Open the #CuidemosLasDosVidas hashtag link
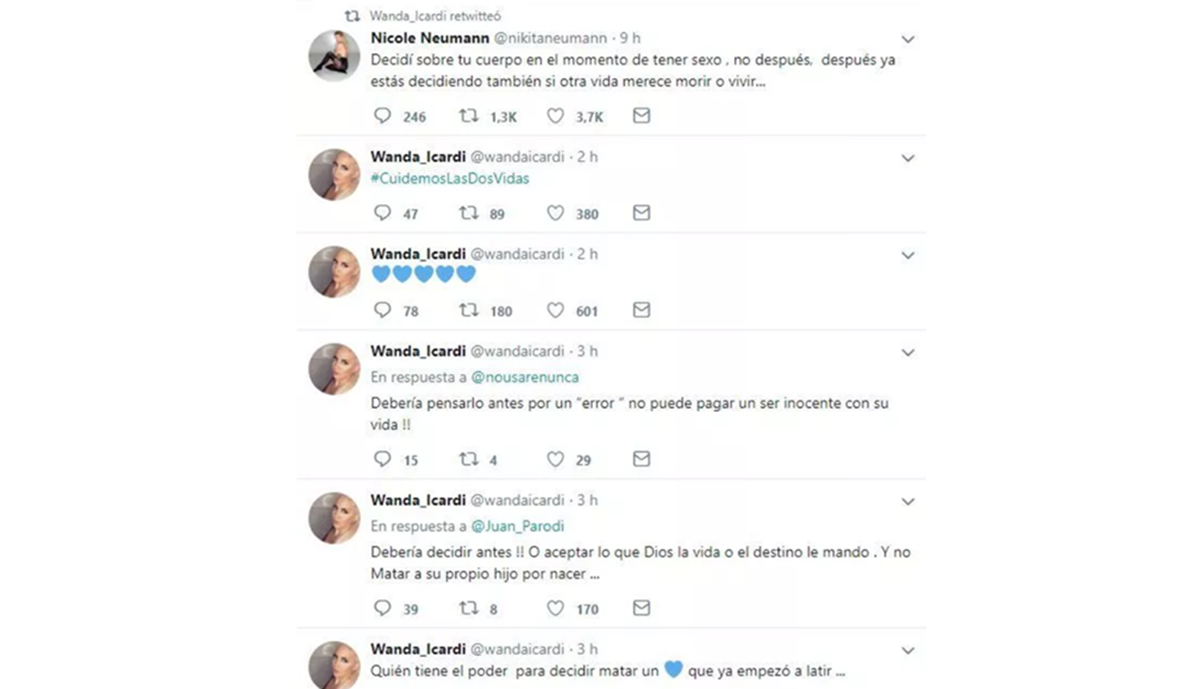The height and width of the screenshot is (689, 1200). click(x=450, y=179)
